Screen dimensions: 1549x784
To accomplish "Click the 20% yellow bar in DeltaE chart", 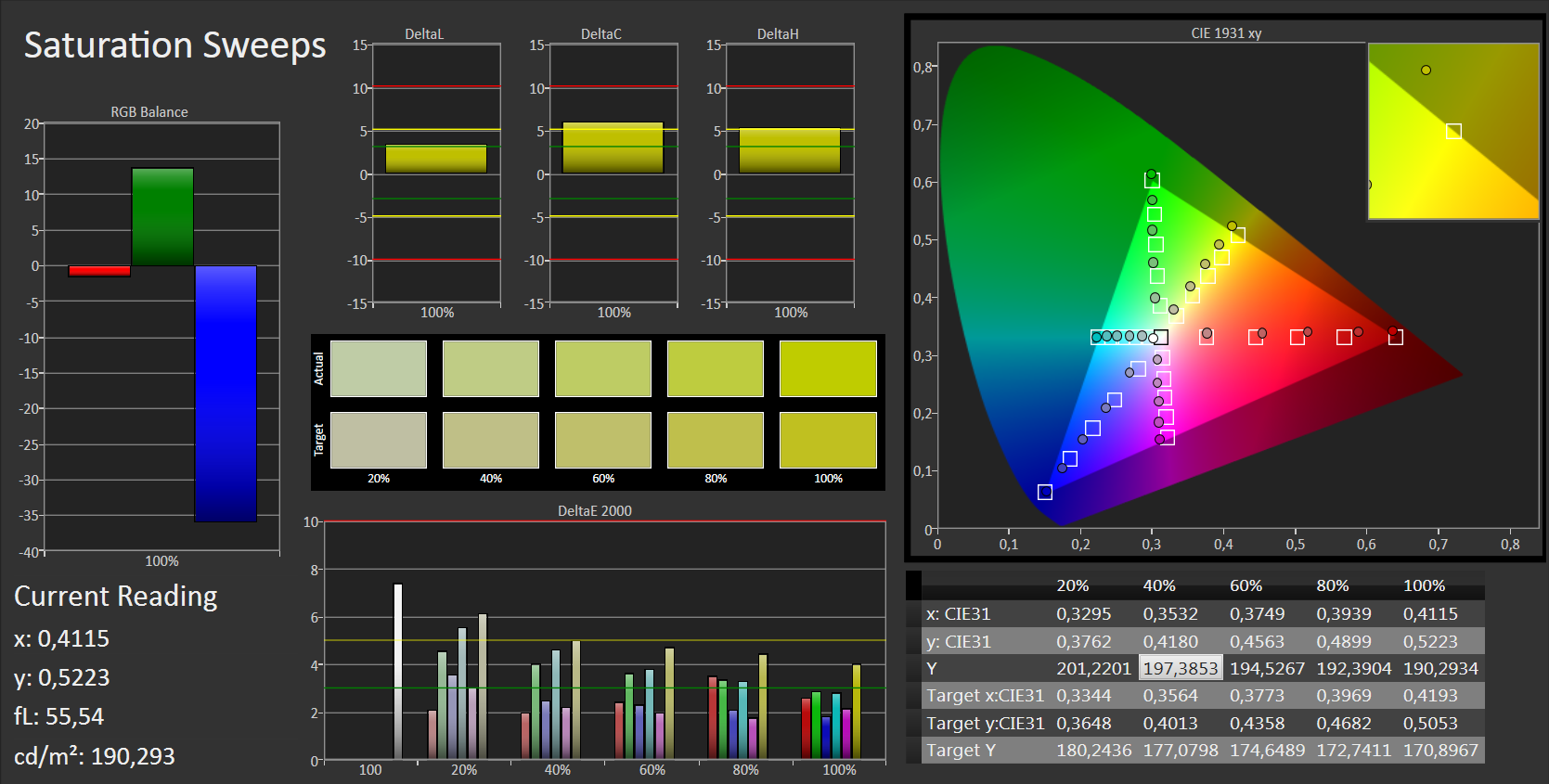I will tap(483, 687).
